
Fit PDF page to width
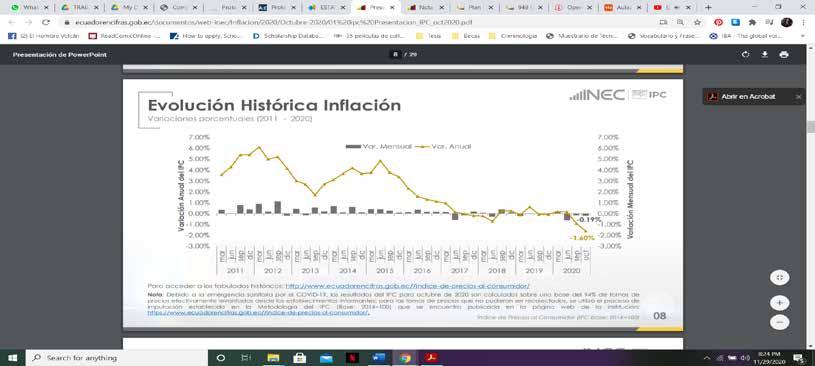point(779,278)
